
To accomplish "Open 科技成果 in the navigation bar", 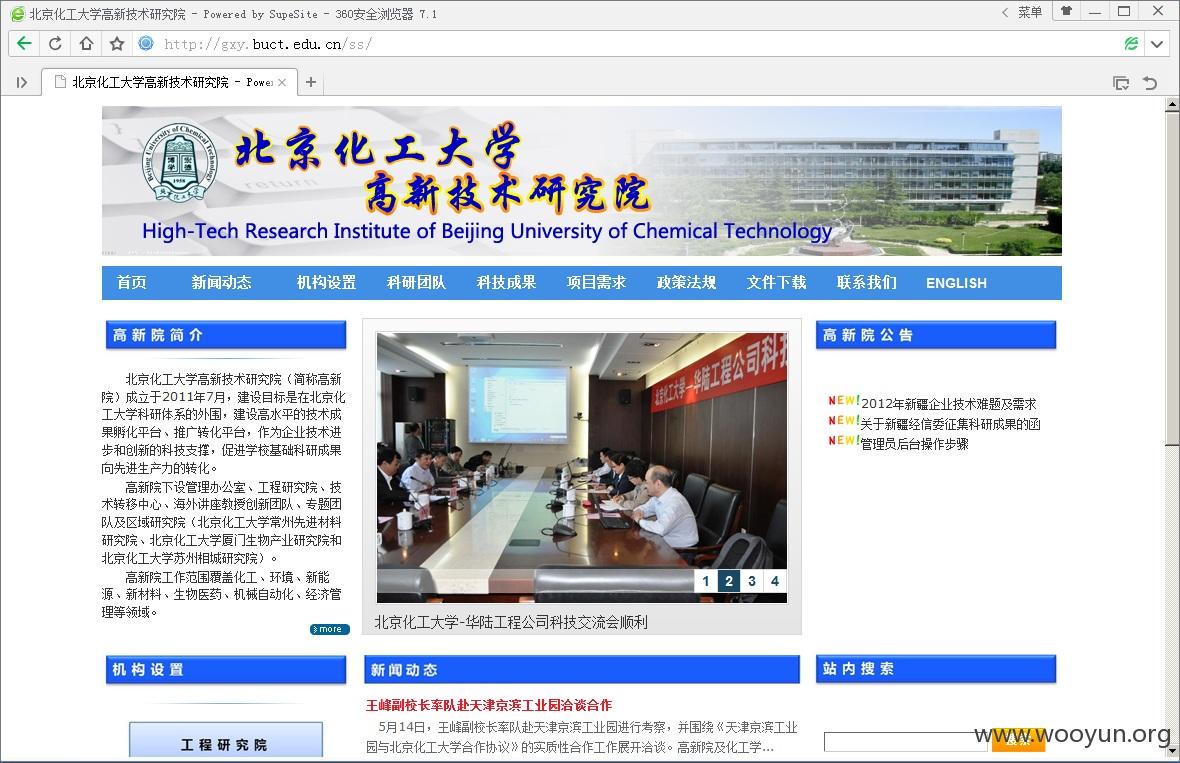I will click(x=506, y=282).
